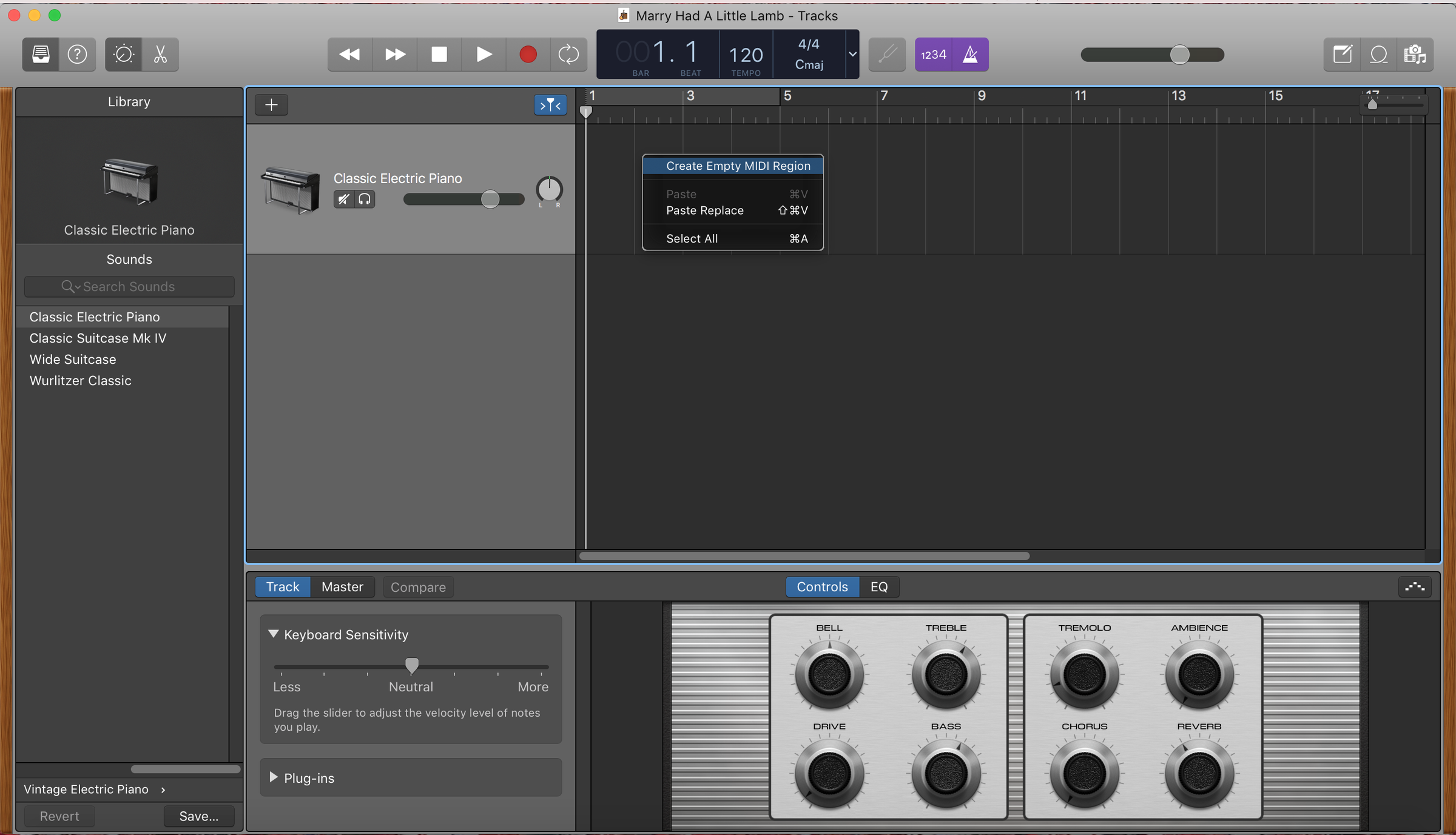This screenshot has width=1456, height=835.
Task: Choose Paste Replace from context menu
Action: (x=733, y=210)
